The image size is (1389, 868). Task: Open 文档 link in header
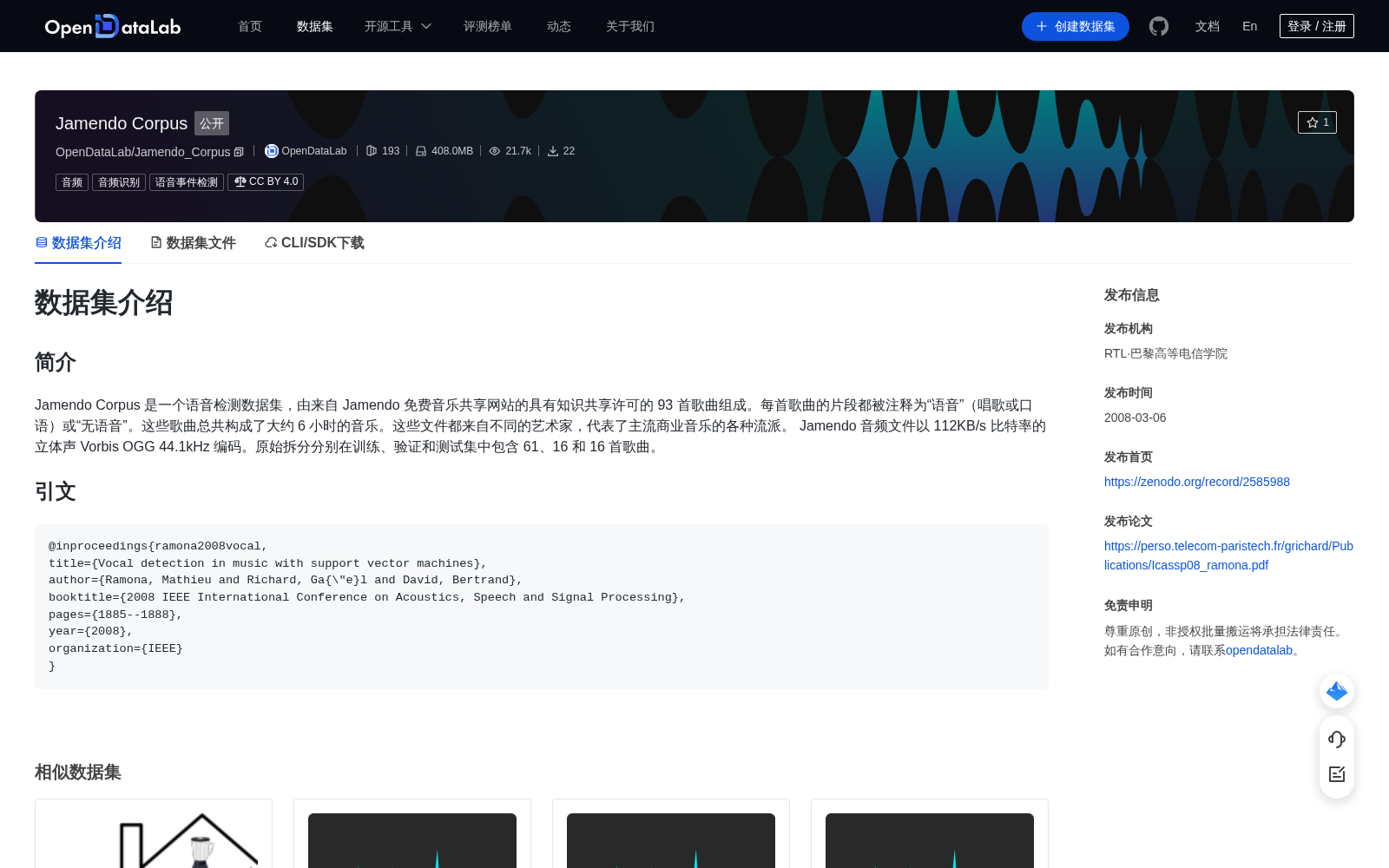pyautogui.click(x=1208, y=26)
